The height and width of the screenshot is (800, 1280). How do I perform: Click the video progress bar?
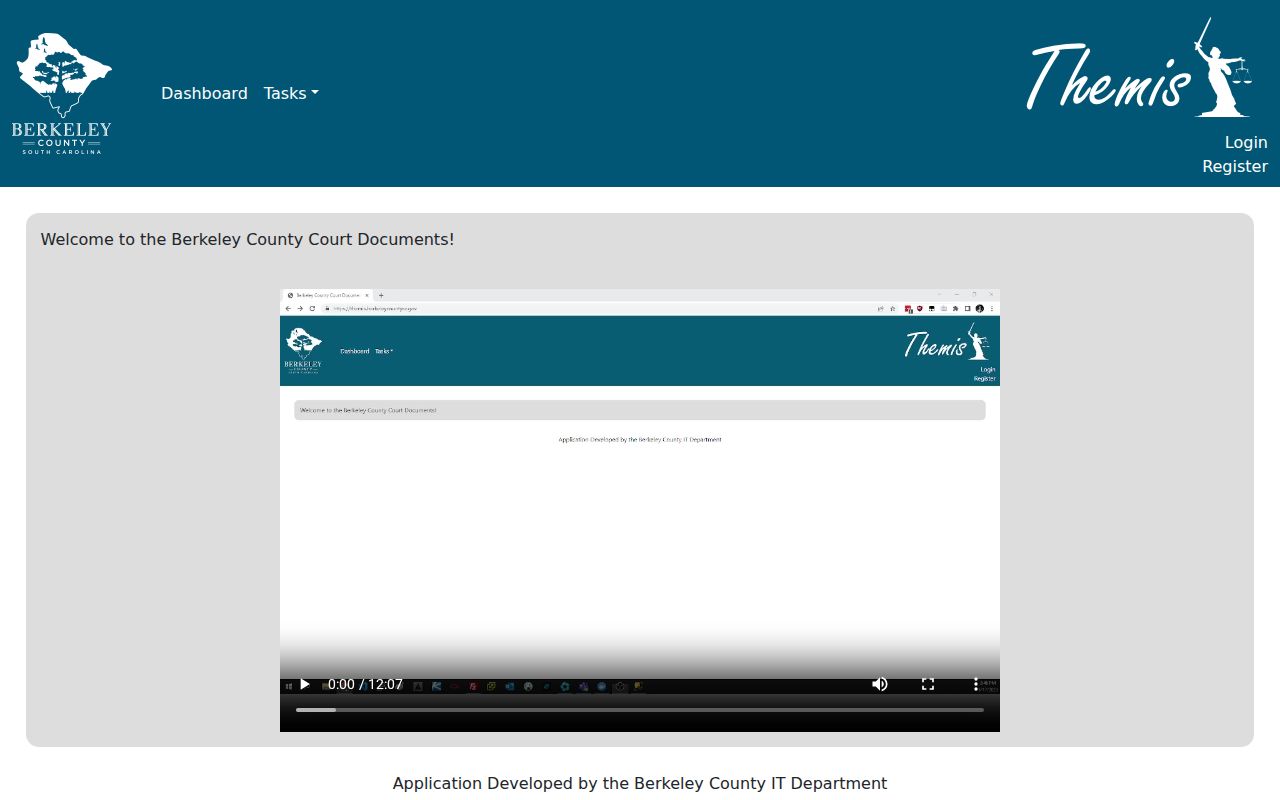[x=640, y=710]
